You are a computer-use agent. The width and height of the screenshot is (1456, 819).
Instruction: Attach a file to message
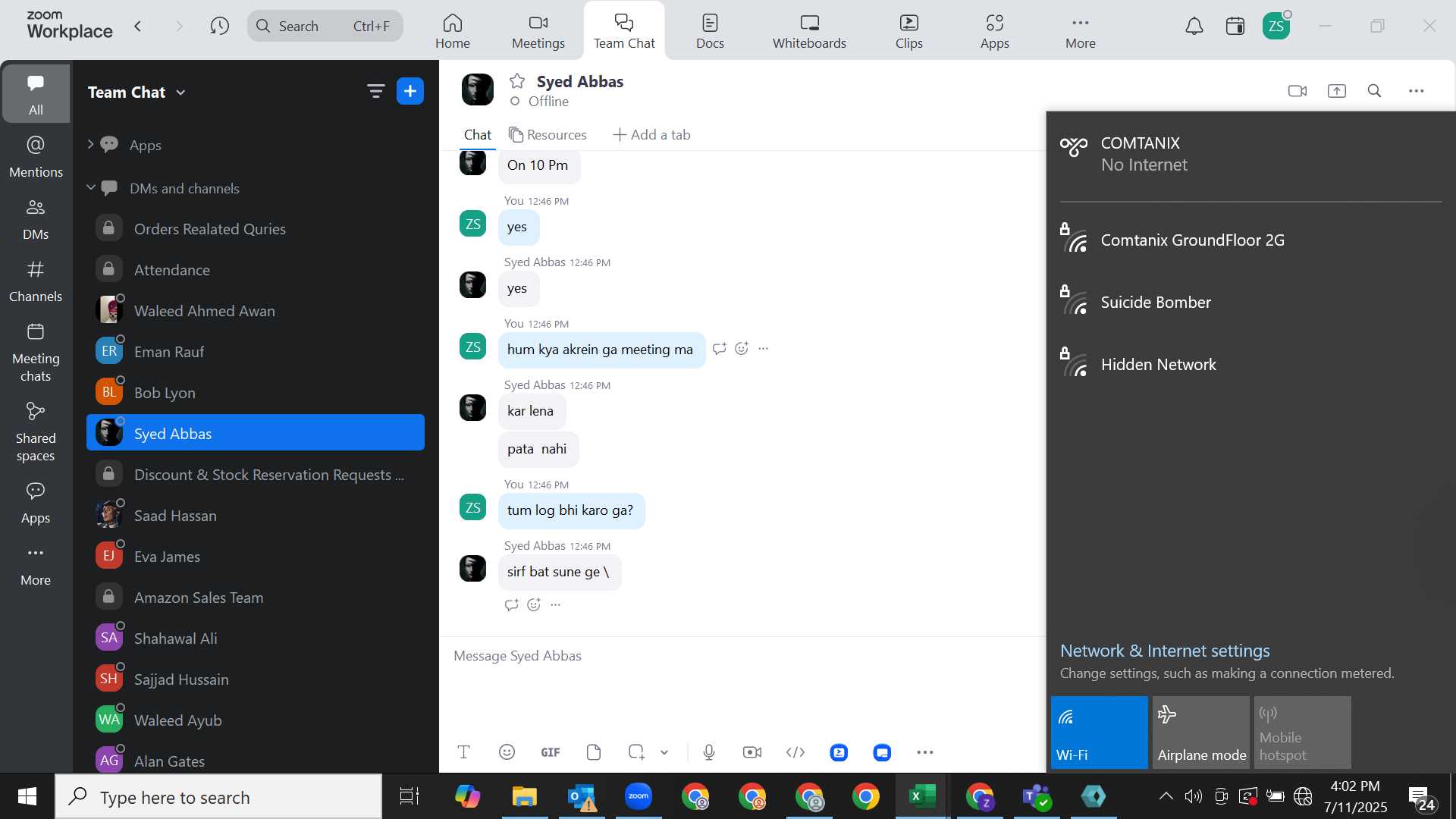coord(594,752)
